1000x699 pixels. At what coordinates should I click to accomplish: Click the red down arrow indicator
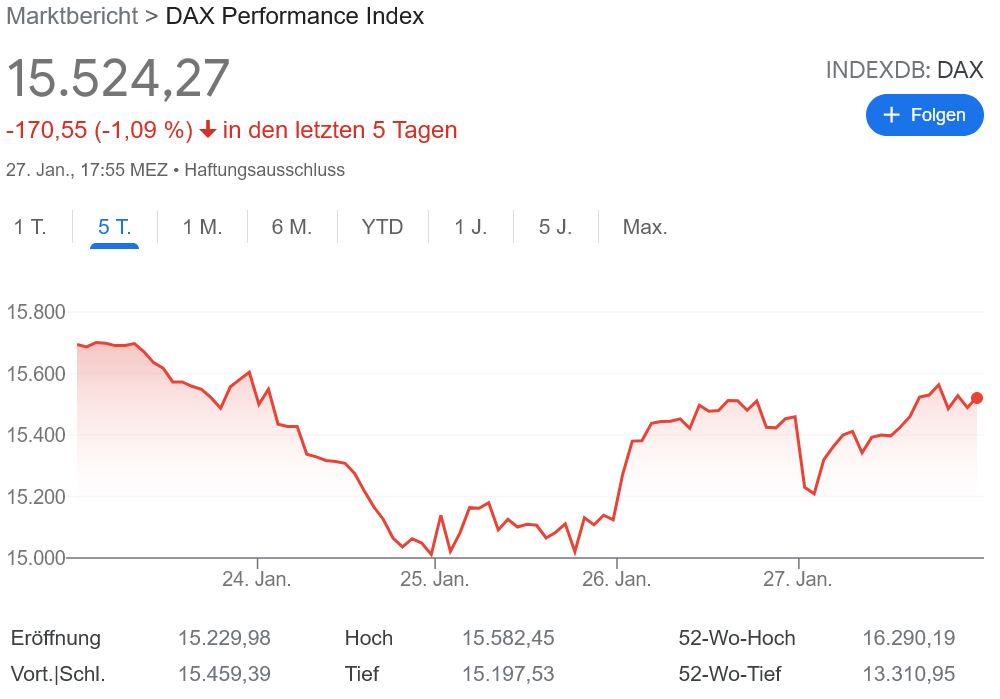[208, 130]
